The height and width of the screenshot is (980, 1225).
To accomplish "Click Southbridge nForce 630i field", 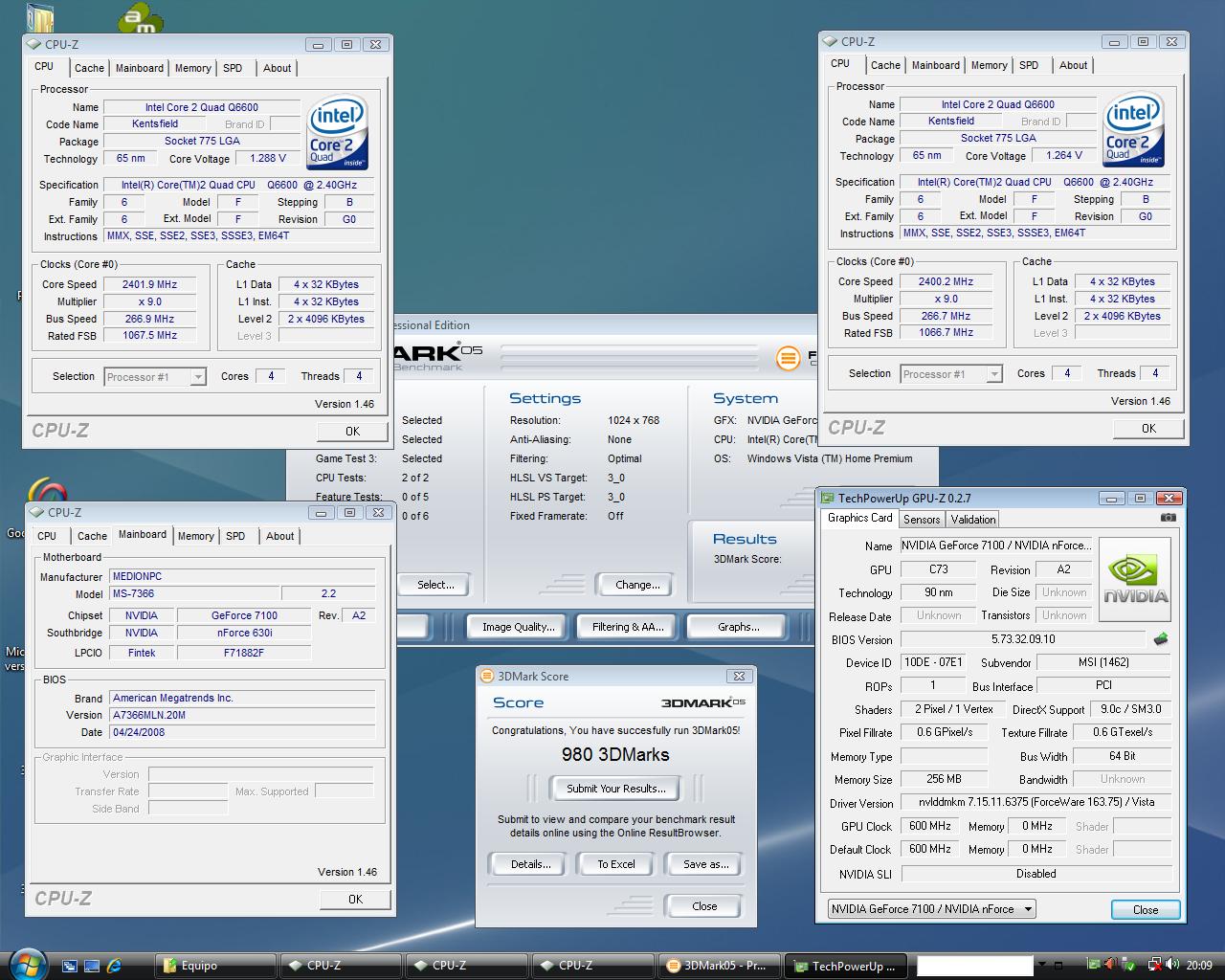I will pyautogui.click(x=245, y=633).
